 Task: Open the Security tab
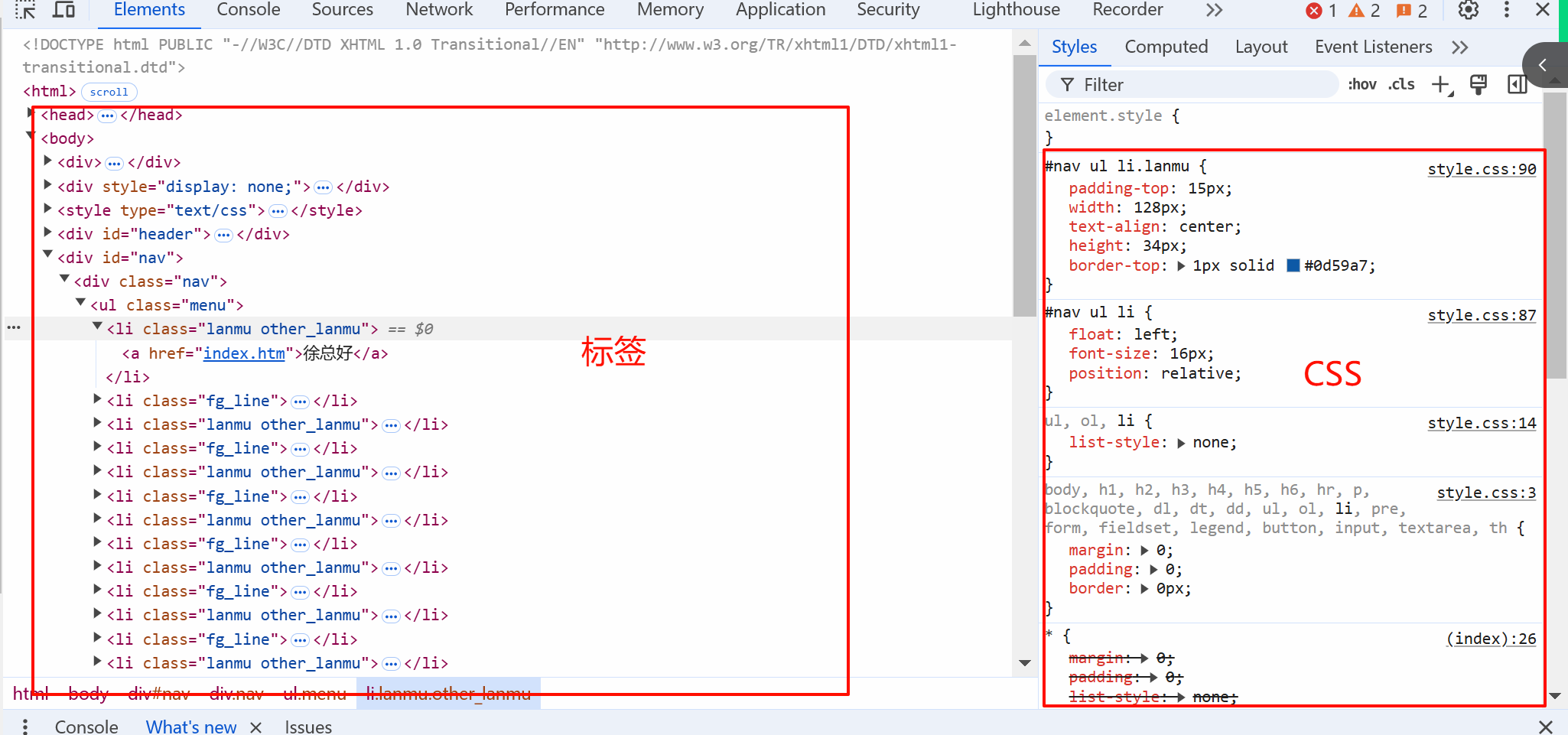point(888,9)
